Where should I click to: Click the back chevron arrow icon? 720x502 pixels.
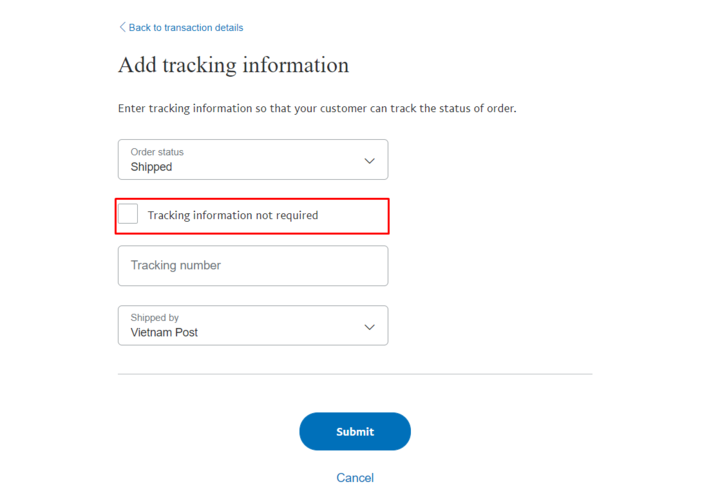pos(122,27)
